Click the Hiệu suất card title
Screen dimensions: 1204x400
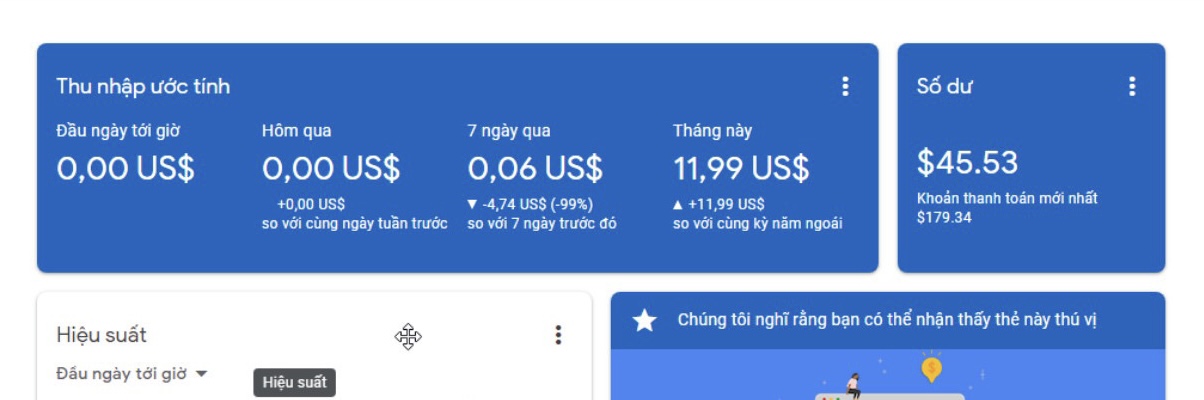coord(101,335)
